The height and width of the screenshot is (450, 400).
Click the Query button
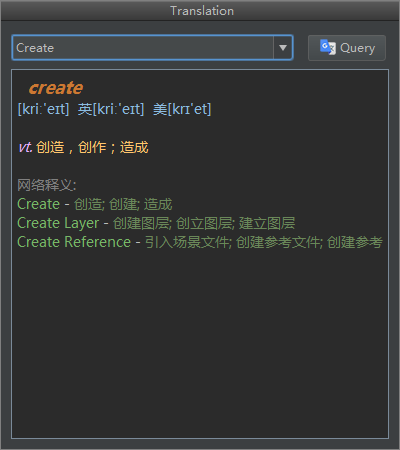pyautogui.click(x=347, y=48)
